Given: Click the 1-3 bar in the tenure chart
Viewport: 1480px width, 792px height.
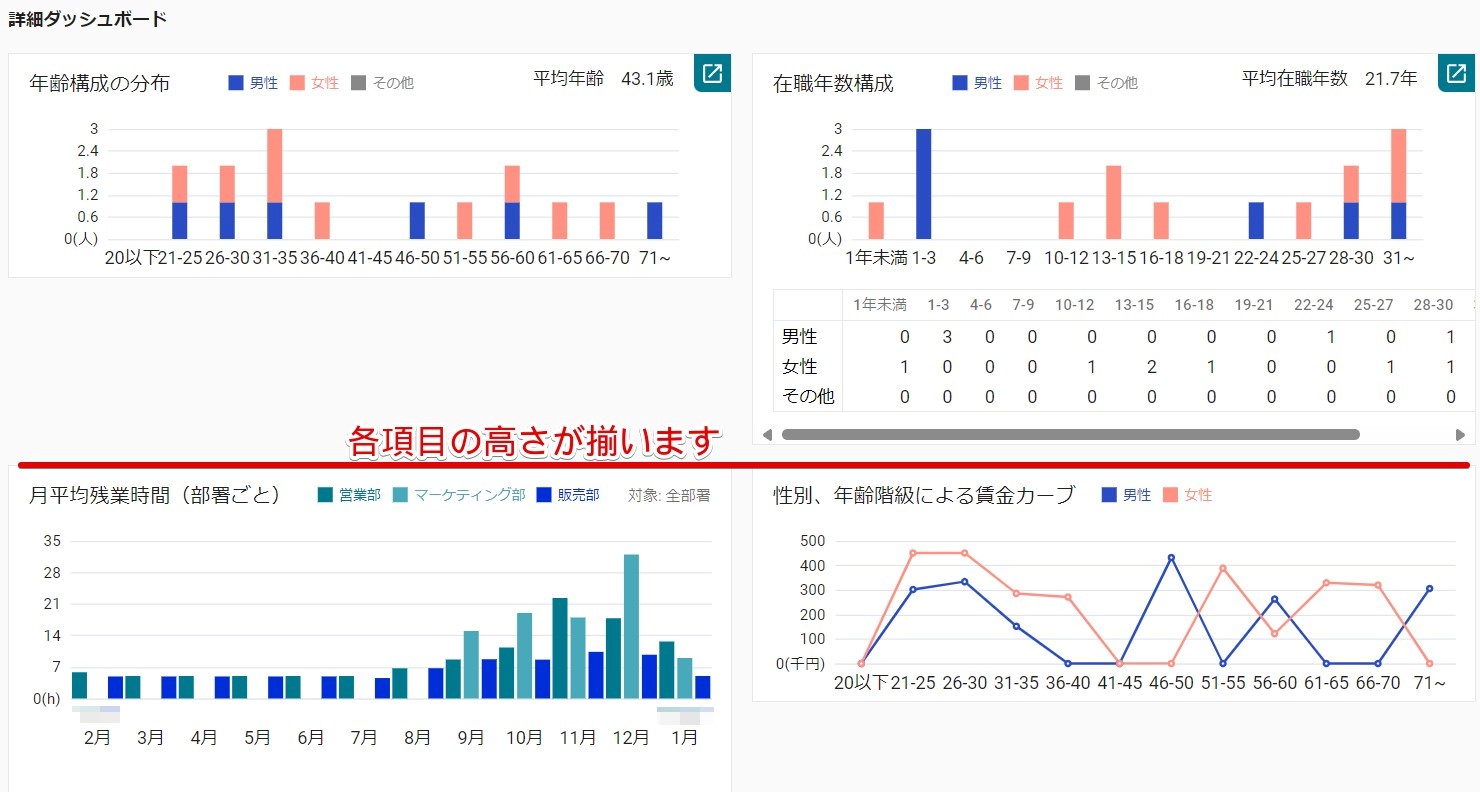Looking at the screenshot, I should tap(923, 184).
